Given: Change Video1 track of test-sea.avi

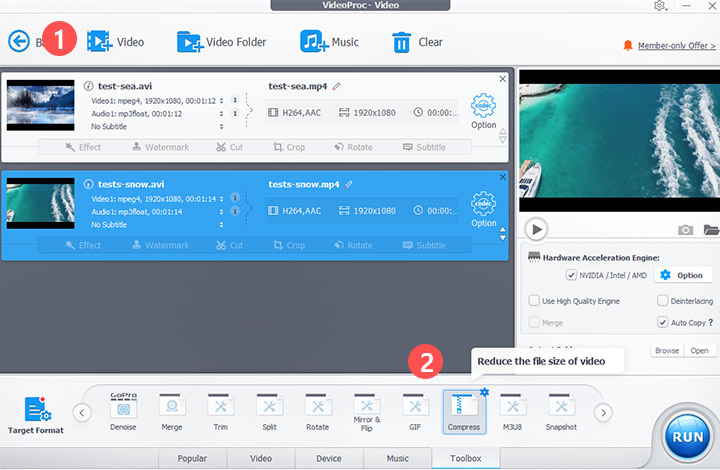Looking at the screenshot, I should click(221, 101).
